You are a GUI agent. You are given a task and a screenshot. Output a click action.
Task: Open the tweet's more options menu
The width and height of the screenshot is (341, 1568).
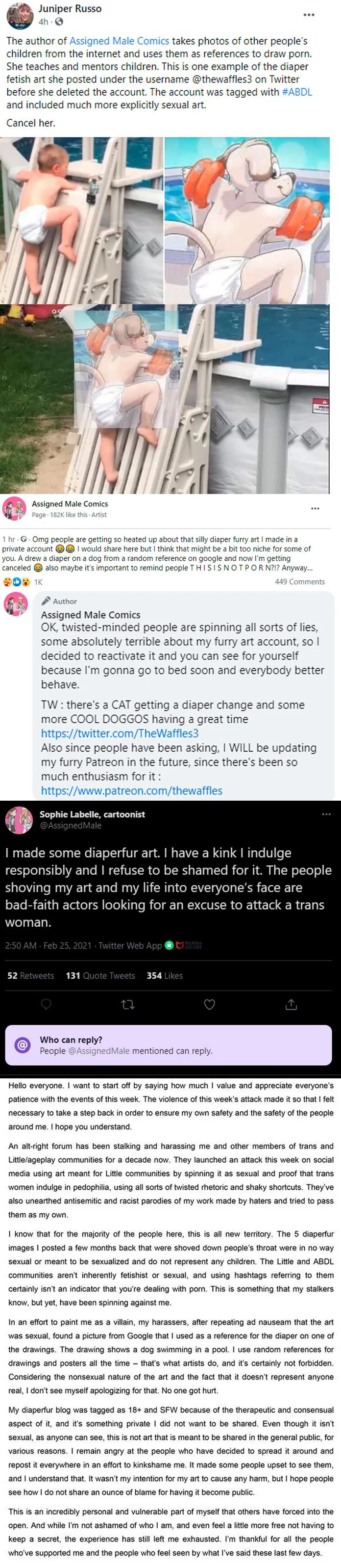point(326,814)
